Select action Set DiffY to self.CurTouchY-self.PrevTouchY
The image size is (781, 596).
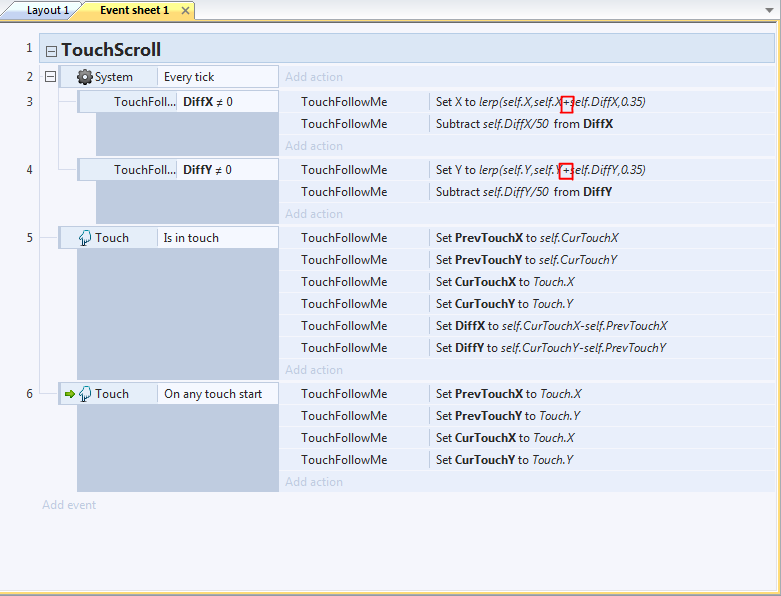(551, 348)
